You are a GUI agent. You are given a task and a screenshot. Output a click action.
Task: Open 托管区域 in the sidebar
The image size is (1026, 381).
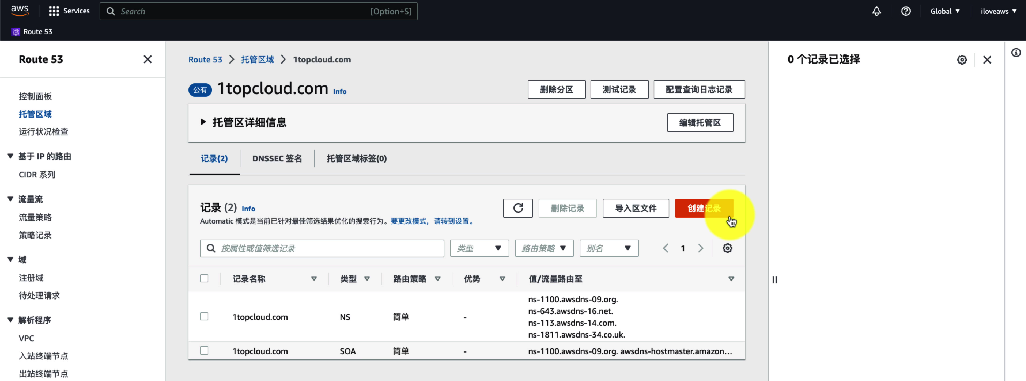(x=35, y=114)
